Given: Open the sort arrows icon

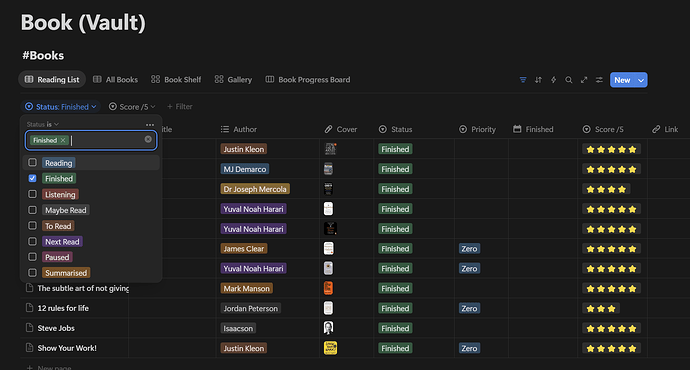Looking at the screenshot, I should pos(538,80).
